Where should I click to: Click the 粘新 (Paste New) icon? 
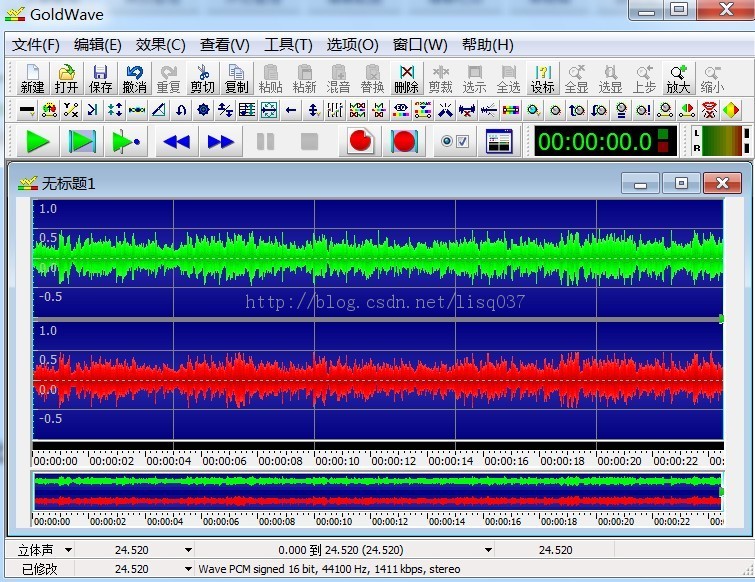304,78
